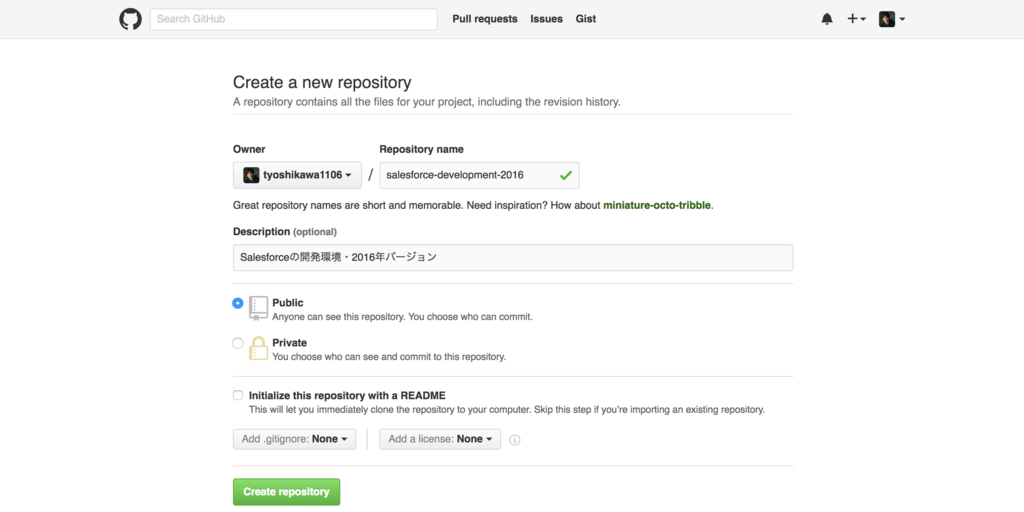1024x512 pixels.
Task: Open the Add a license dropdown
Action: (x=440, y=439)
